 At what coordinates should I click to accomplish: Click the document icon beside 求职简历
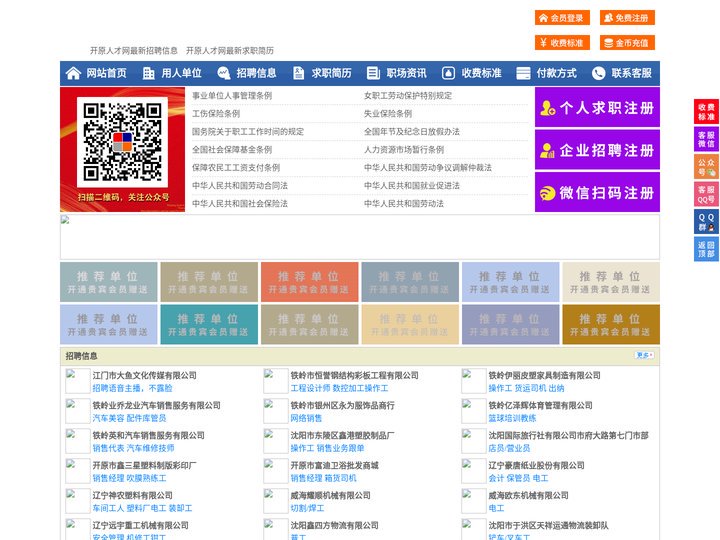(x=298, y=73)
